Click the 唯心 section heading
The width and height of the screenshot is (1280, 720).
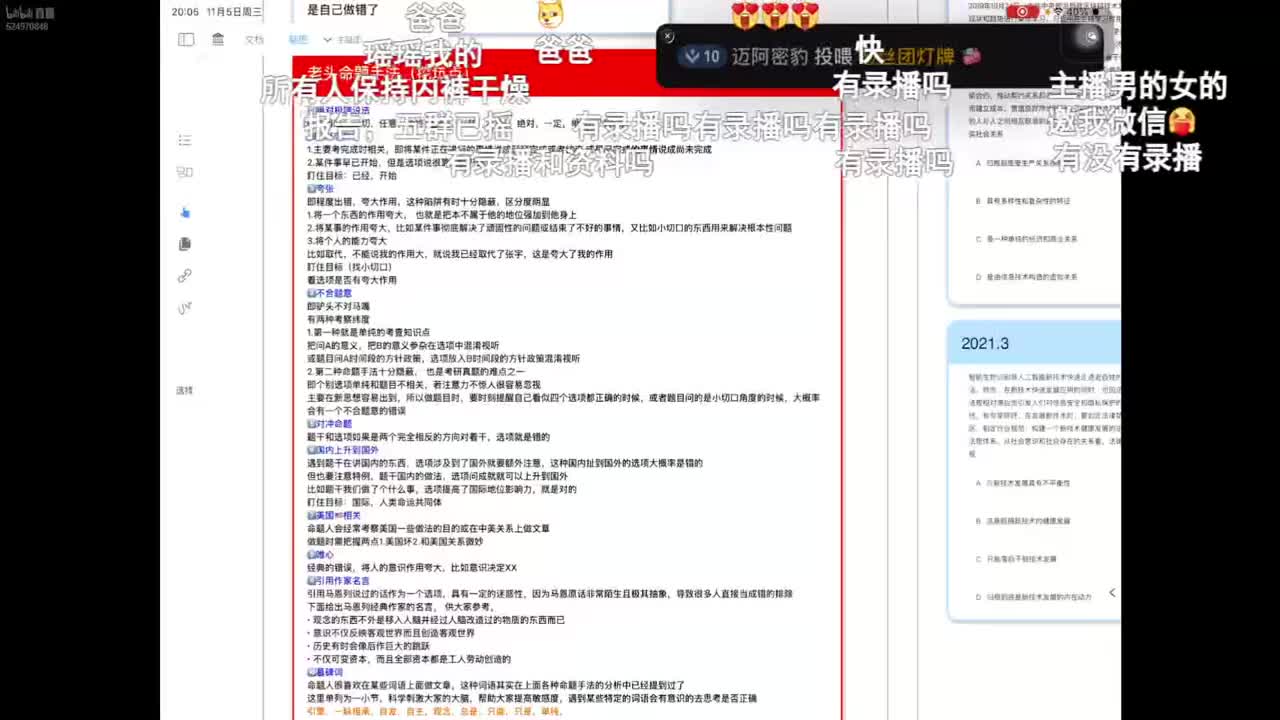(320, 555)
